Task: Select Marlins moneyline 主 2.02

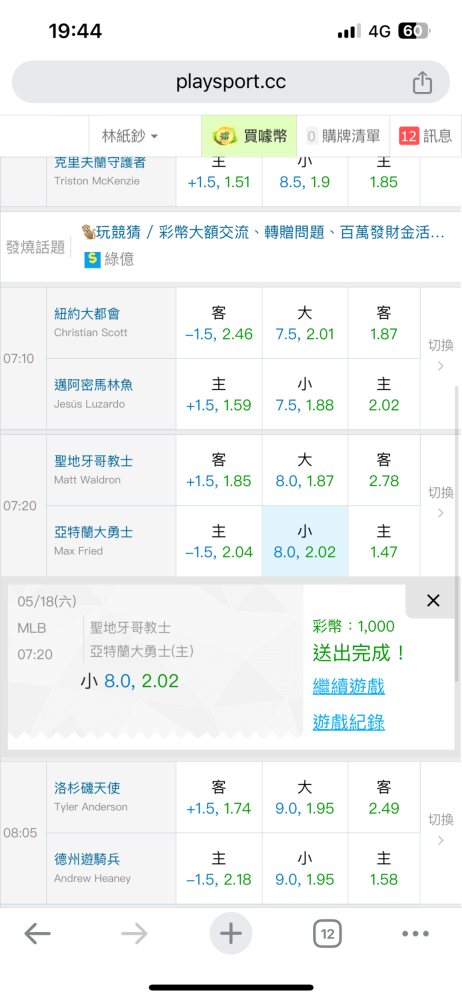Action: 384,394
